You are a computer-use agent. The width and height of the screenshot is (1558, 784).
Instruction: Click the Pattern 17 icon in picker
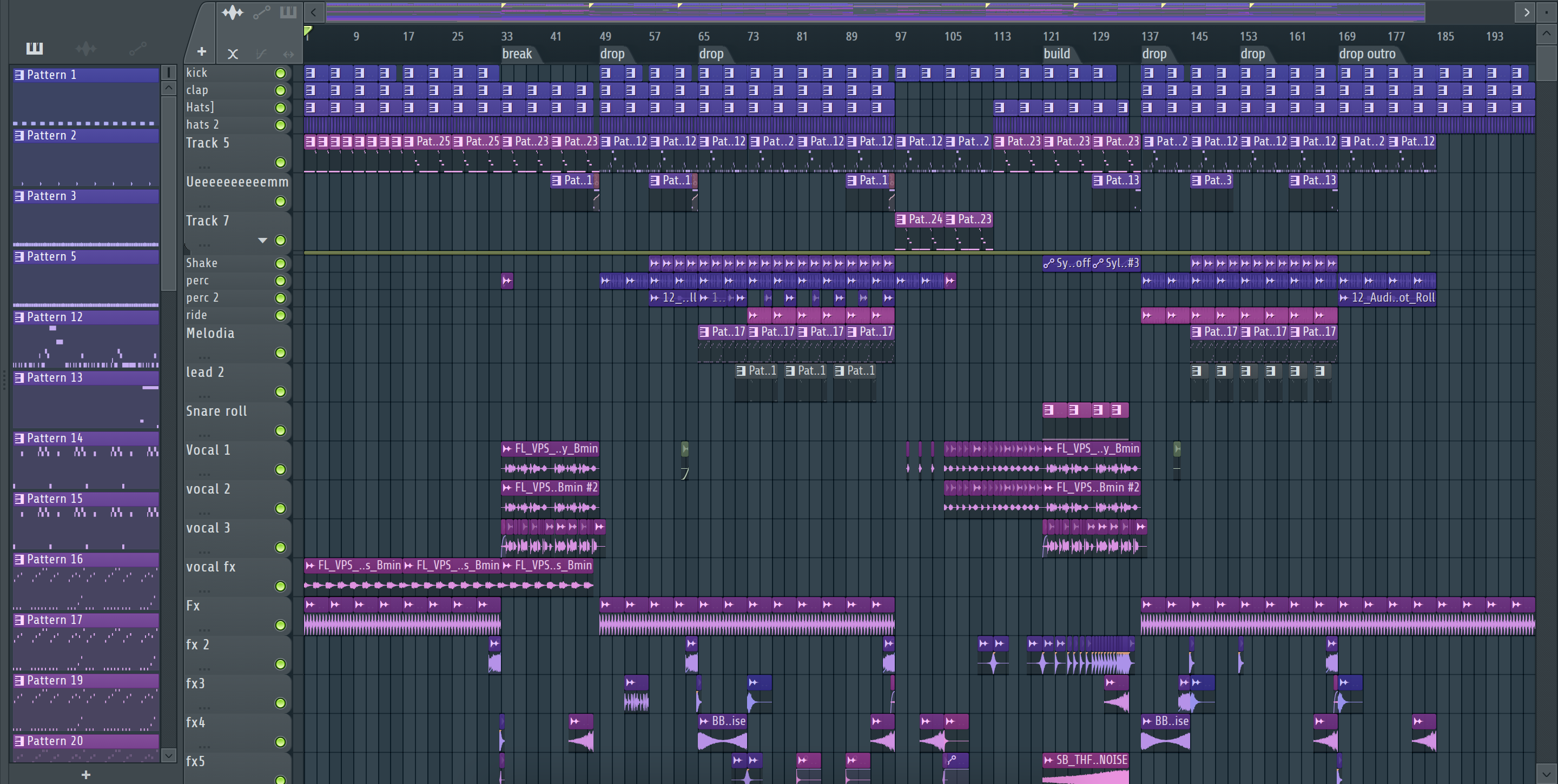(19, 620)
